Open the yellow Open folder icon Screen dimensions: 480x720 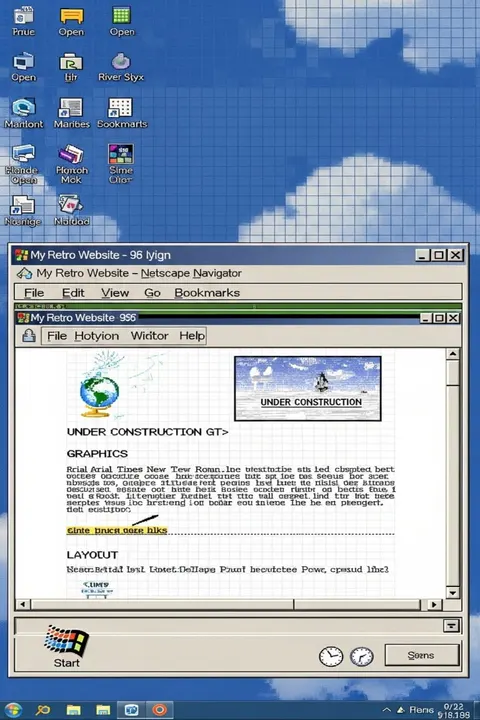[71, 22]
